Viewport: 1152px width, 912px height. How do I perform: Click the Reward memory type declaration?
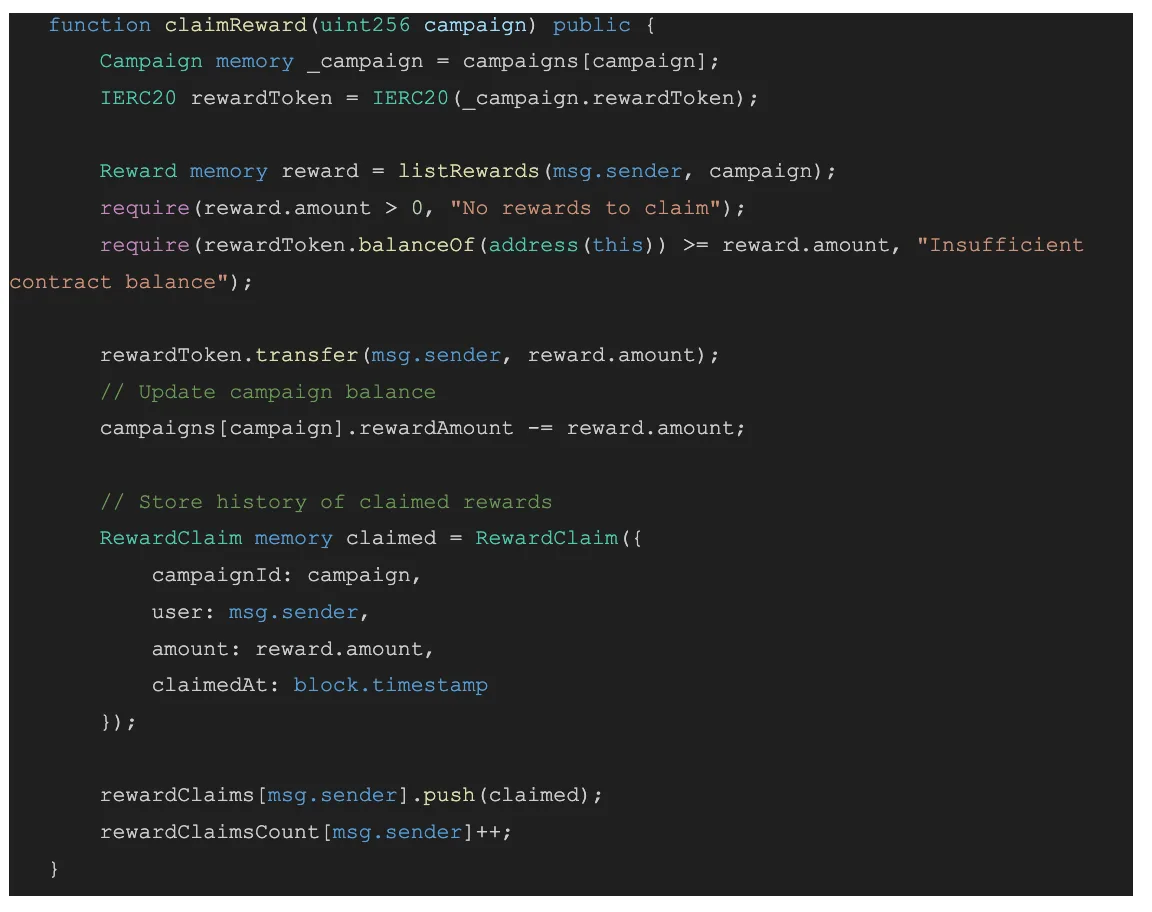click(184, 171)
